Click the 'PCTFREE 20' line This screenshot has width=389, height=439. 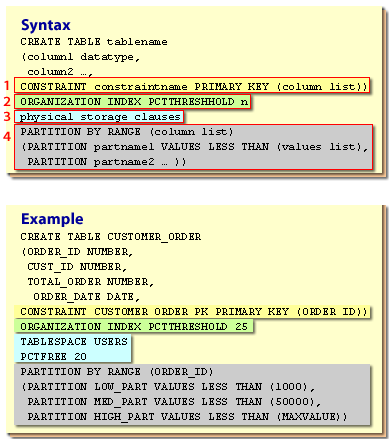pyautogui.click(x=54, y=357)
